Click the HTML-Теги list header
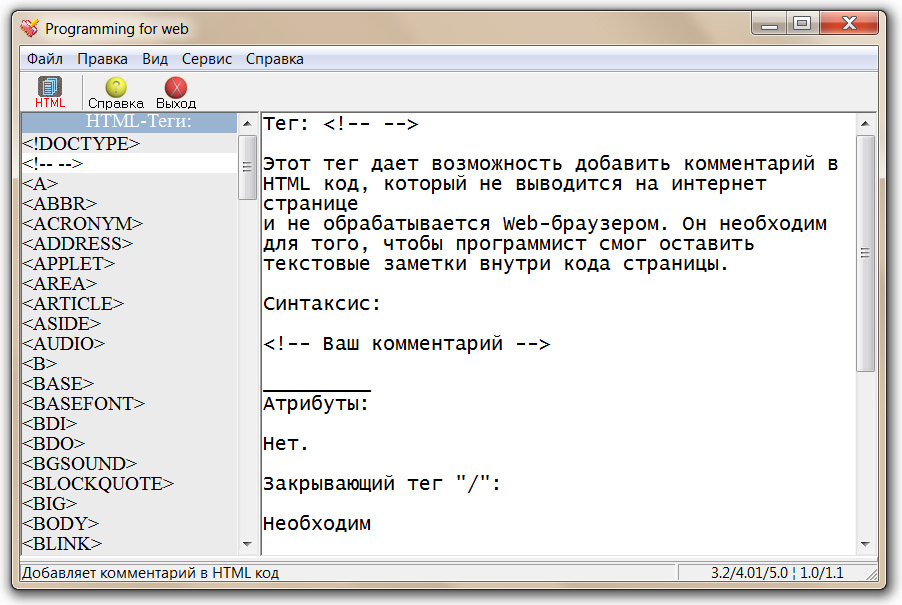This screenshot has width=902, height=605. (x=129, y=122)
